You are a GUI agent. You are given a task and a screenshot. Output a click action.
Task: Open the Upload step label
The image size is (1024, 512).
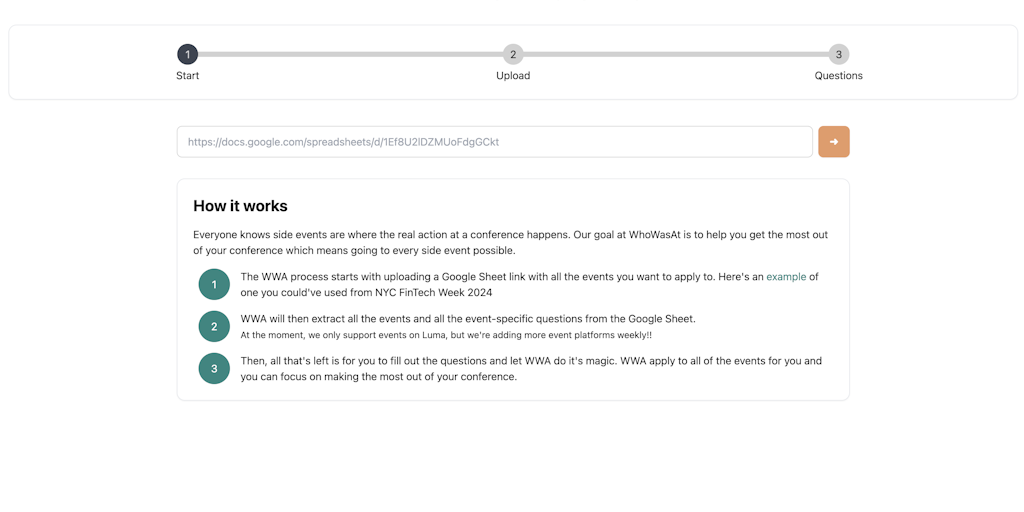[x=513, y=76]
